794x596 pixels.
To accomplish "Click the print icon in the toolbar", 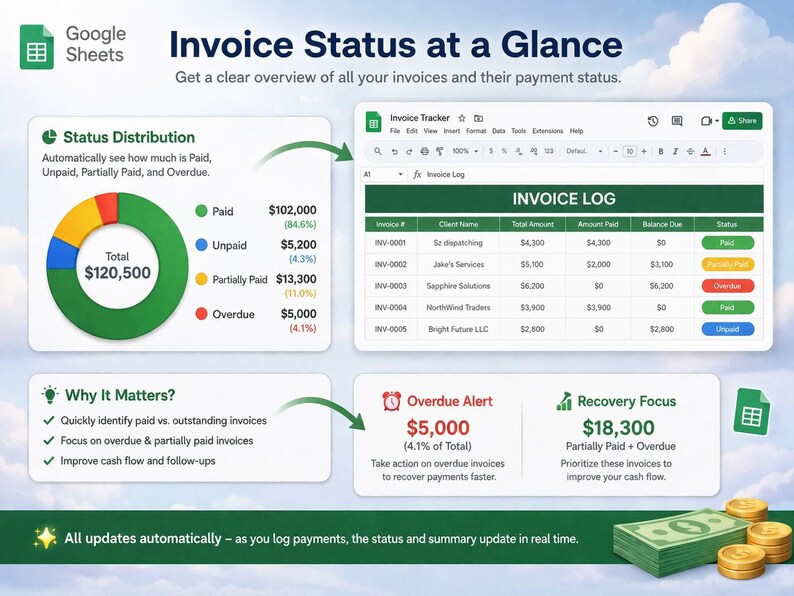I will (x=424, y=151).
